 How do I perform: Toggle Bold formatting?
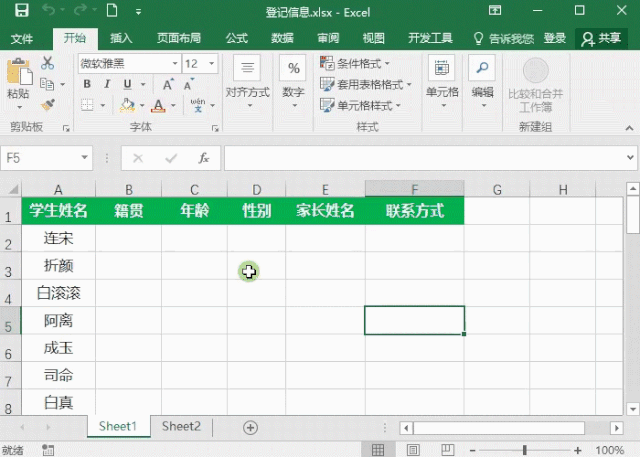coord(87,84)
